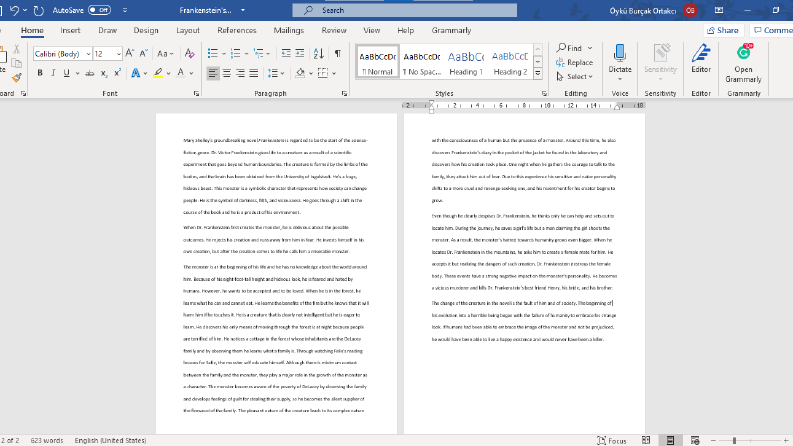Viewport: 793px width, 446px height.
Task: Open word count showing 623 words
Action: point(47,440)
